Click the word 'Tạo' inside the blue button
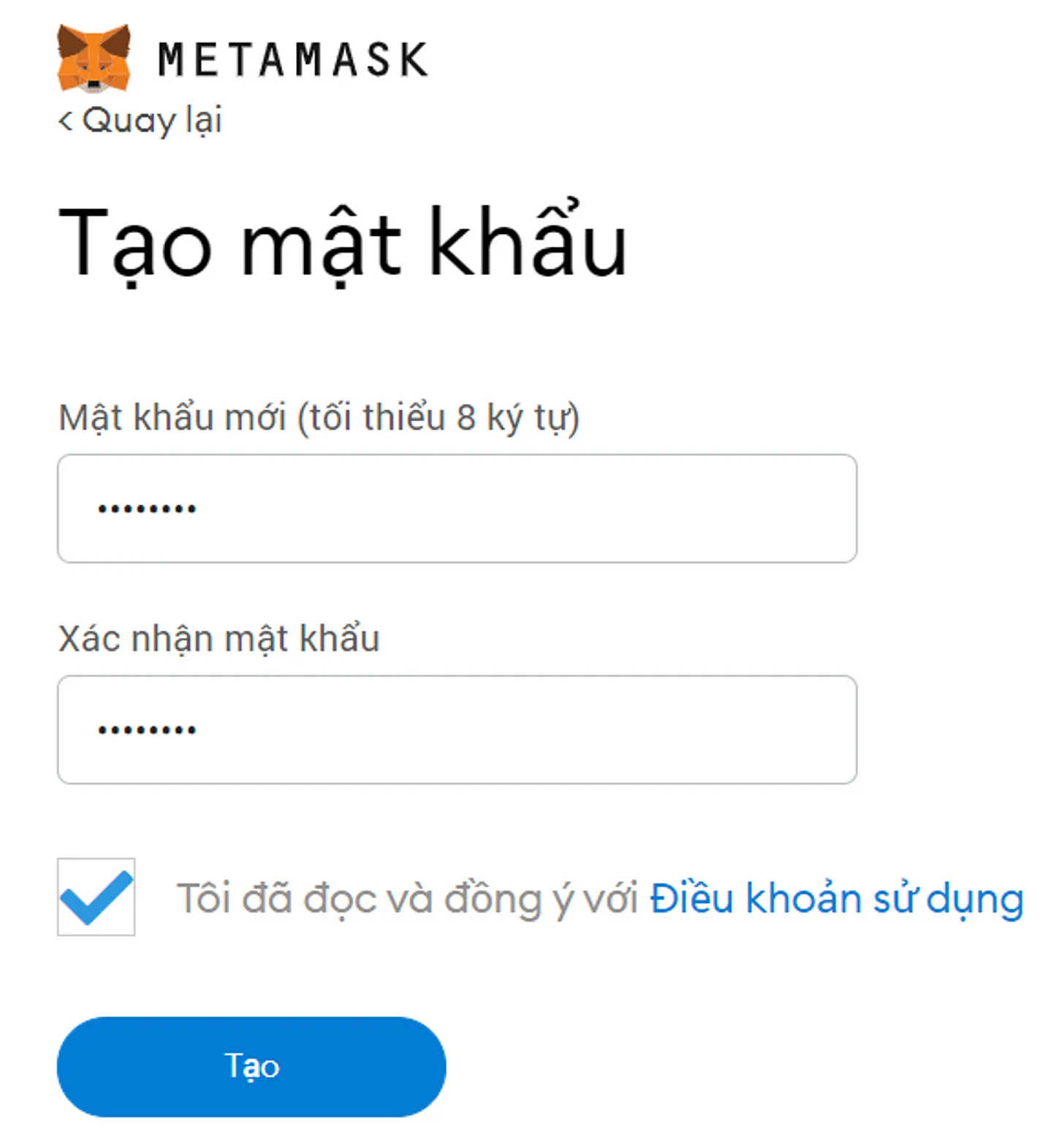 tap(251, 1067)
